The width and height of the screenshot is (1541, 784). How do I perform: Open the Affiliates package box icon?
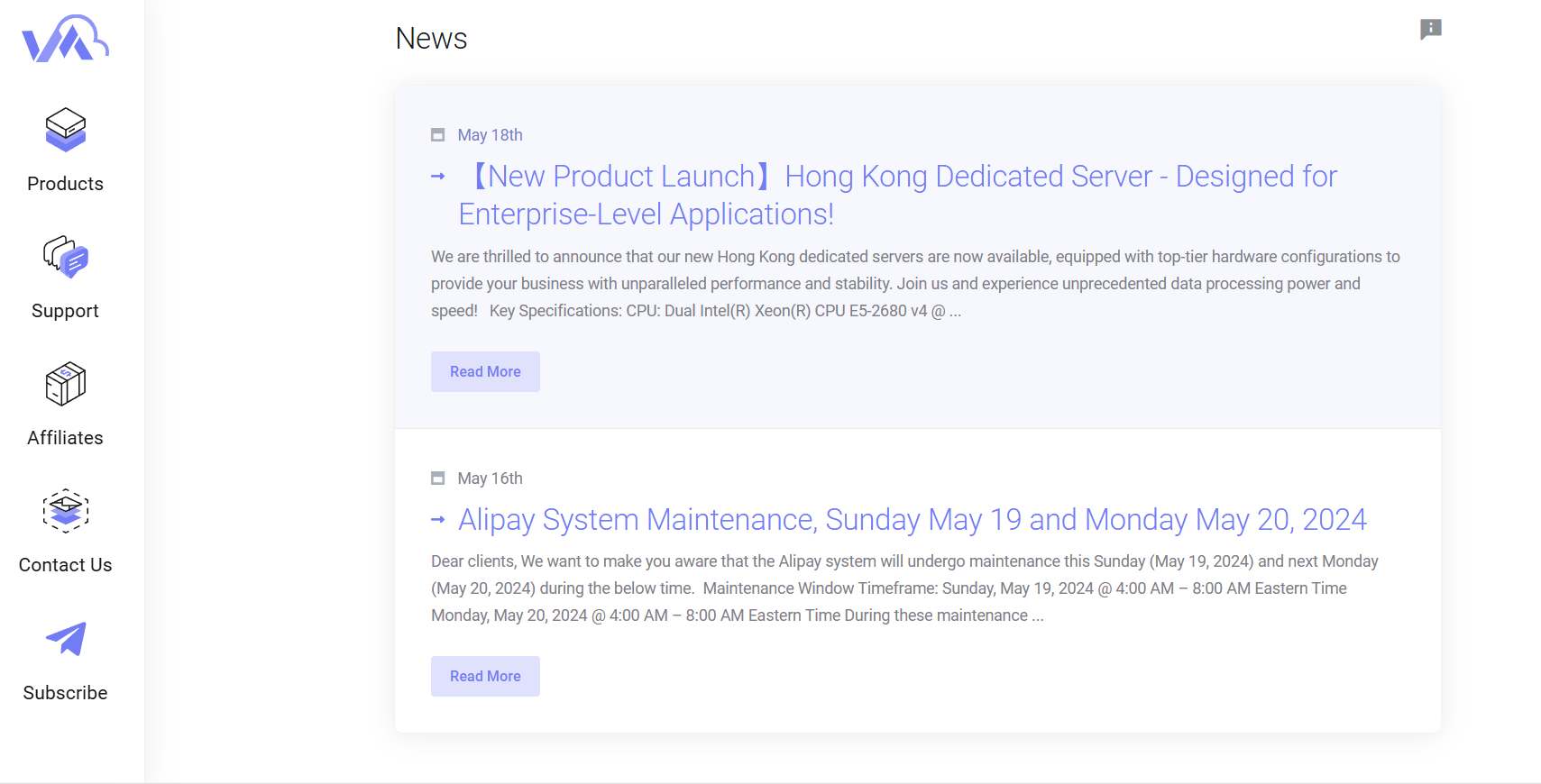(65, 385)
